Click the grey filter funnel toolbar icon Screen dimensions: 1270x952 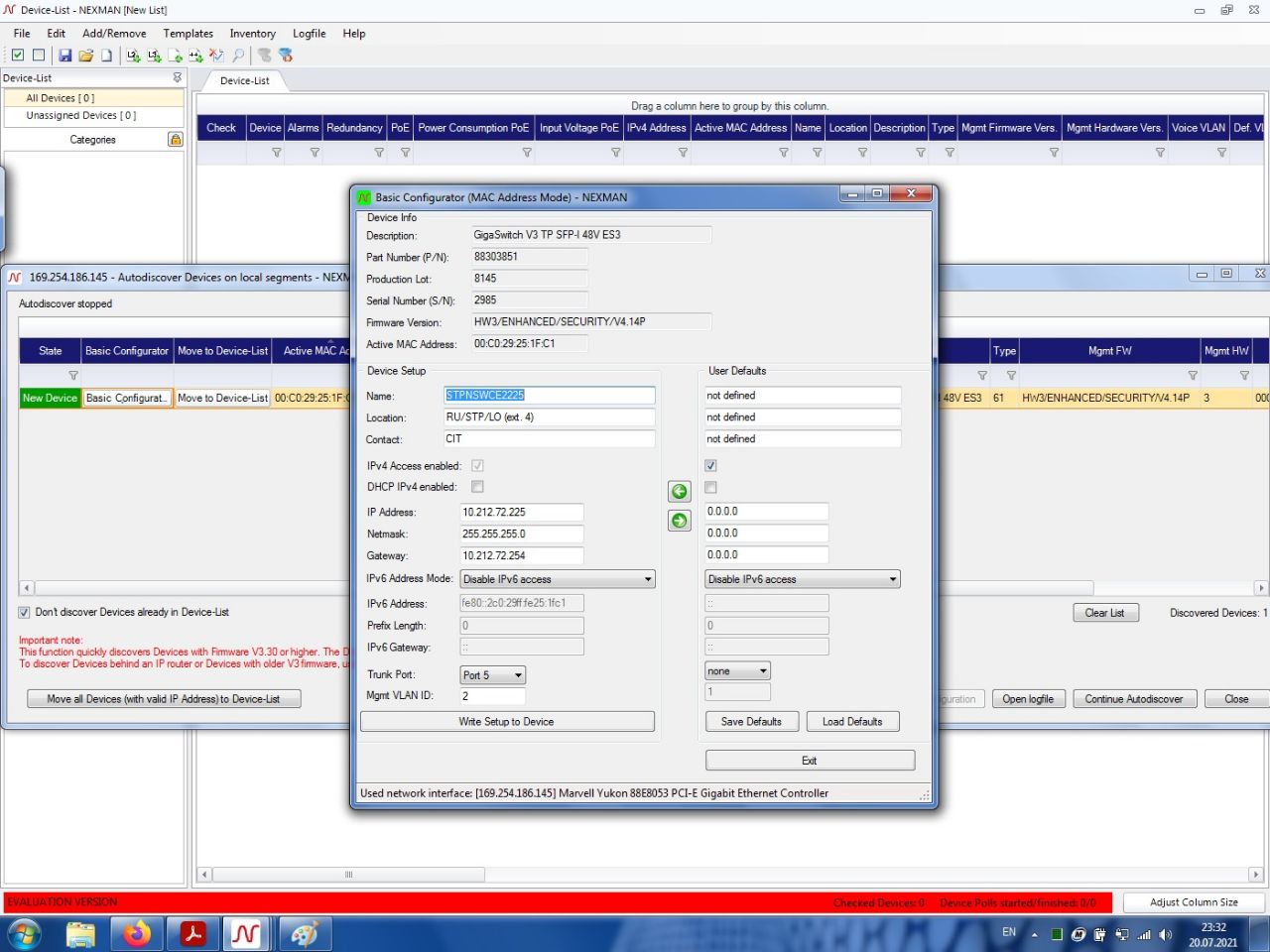click(264, 56)
